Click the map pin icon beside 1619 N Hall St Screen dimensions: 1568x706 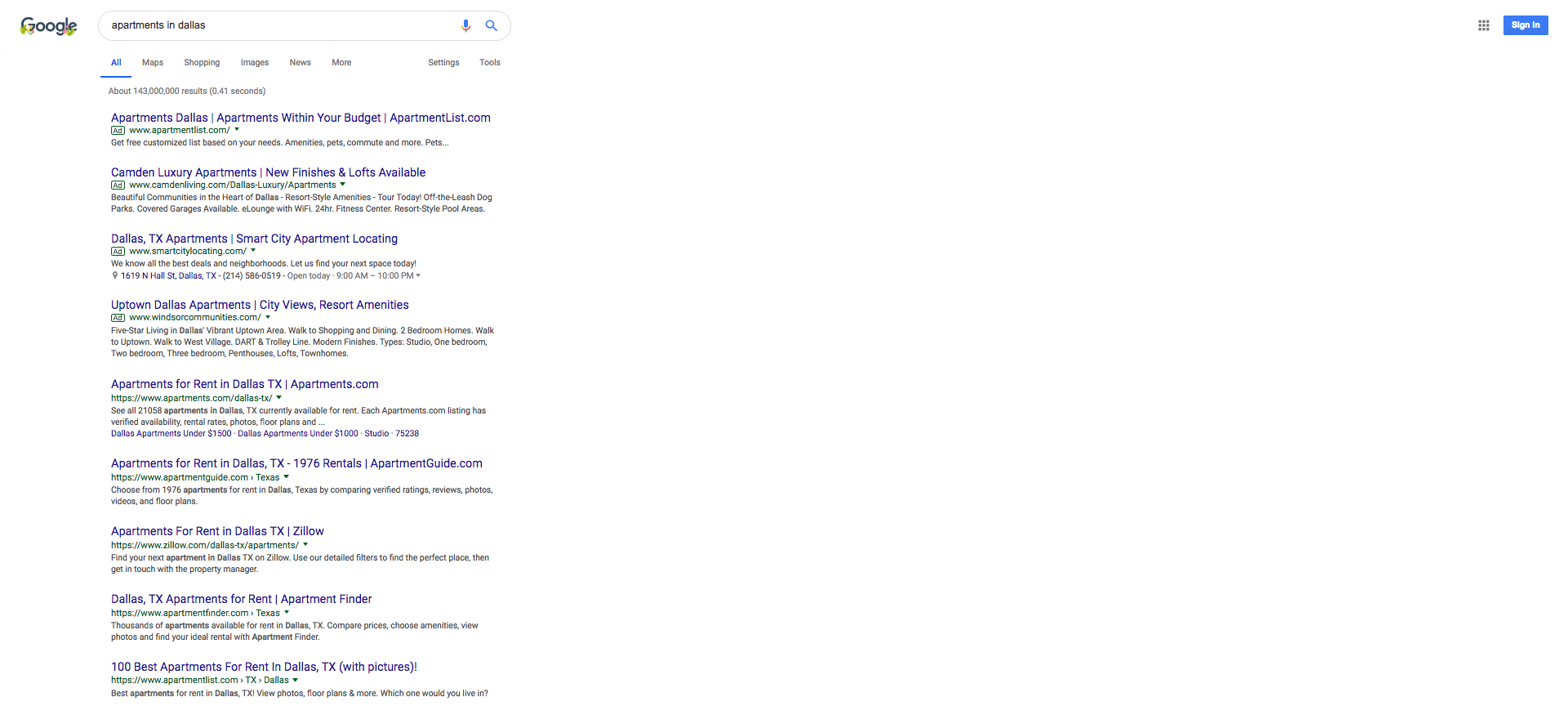[x=114, y=275]
